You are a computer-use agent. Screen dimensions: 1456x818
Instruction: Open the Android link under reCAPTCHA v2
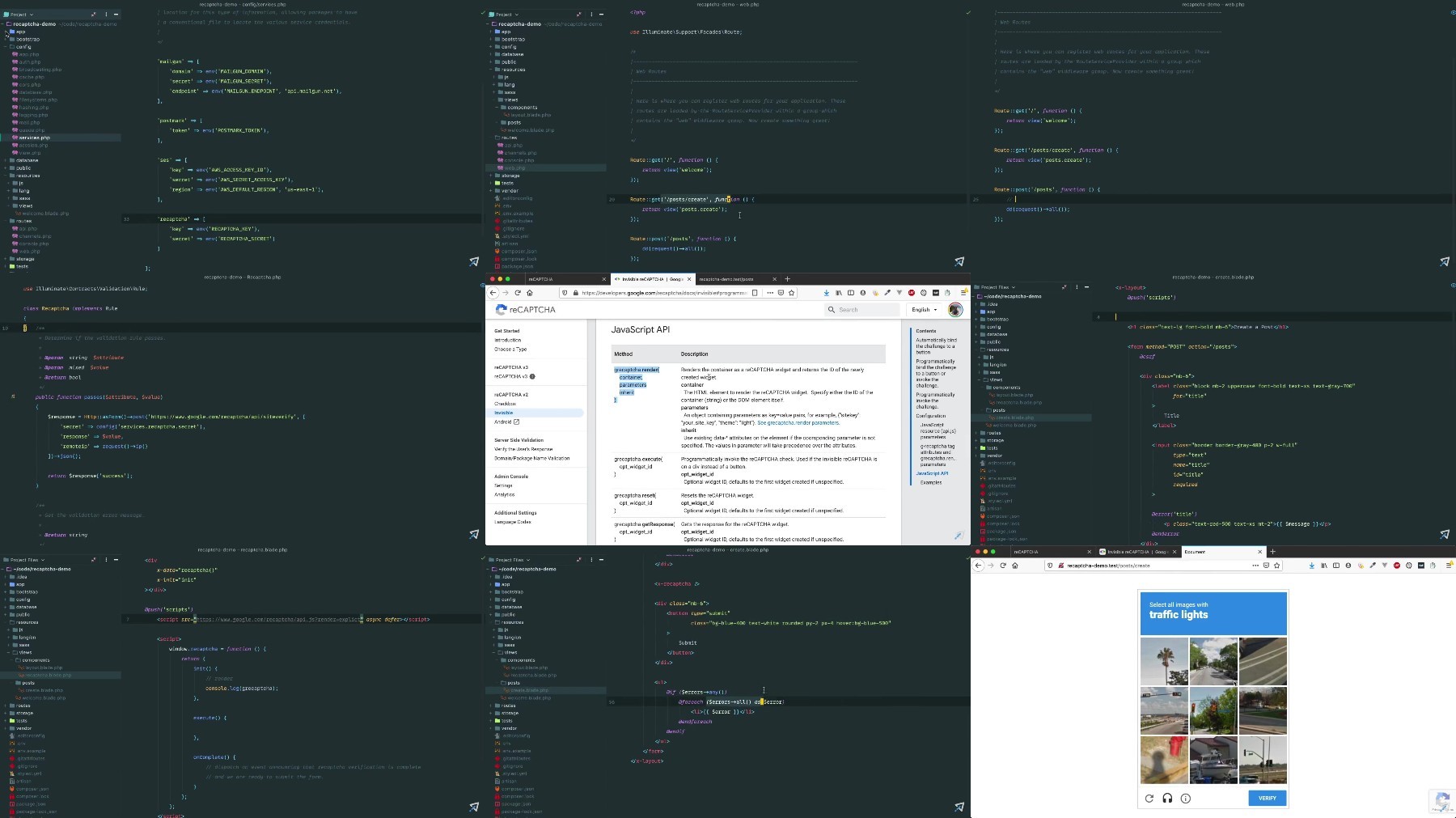[x=506, y=422]
